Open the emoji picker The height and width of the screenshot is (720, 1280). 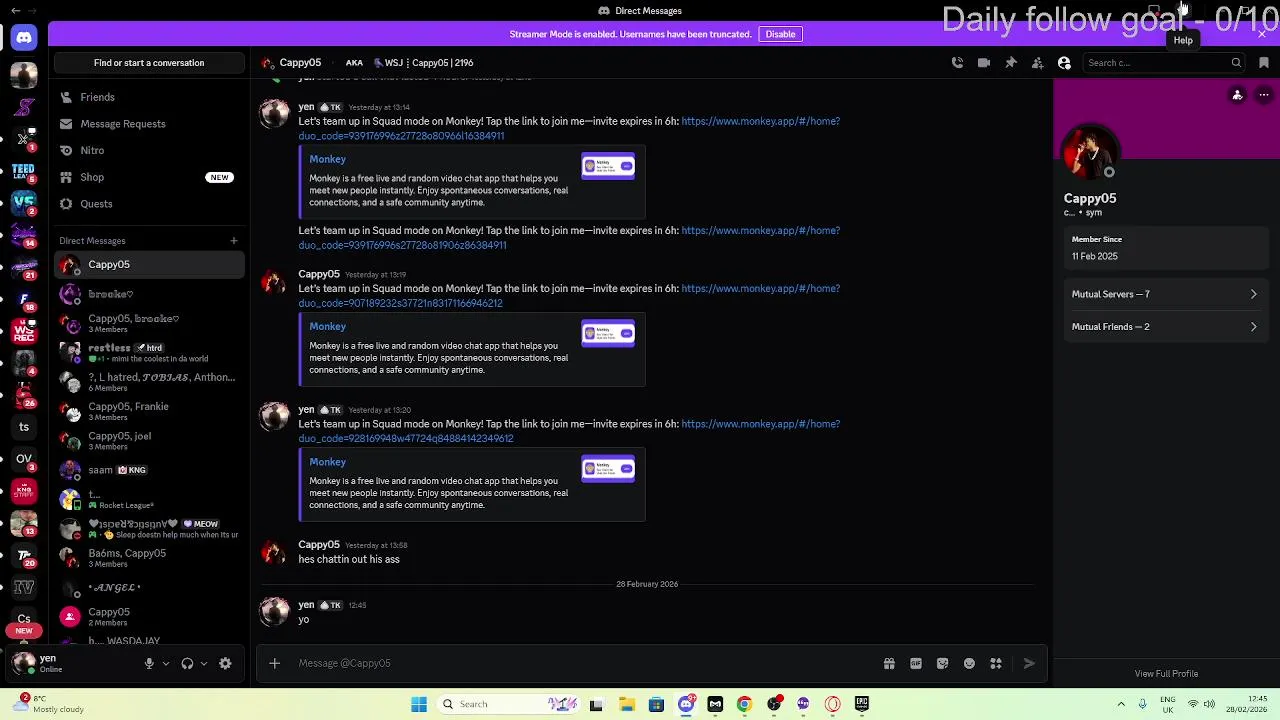point(969,663)
